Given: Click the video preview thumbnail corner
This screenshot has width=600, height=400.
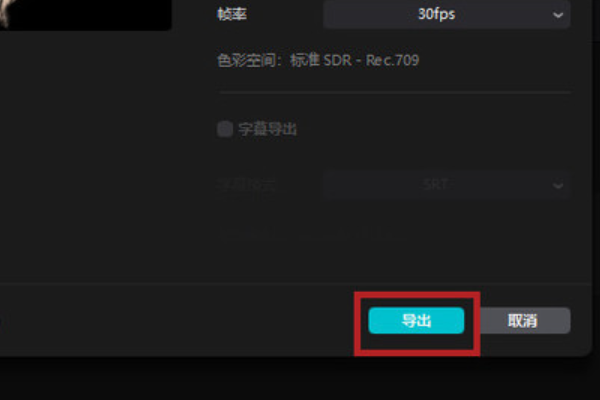Looking at the screenshot, I should pos(85,15).
